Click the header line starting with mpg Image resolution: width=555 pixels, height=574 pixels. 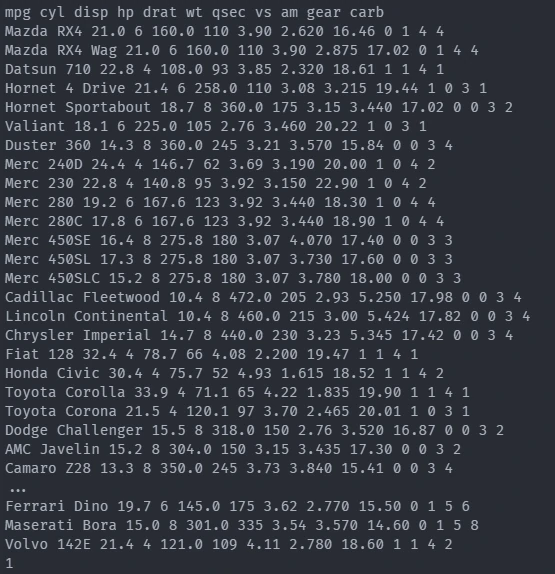pos(194,13)
